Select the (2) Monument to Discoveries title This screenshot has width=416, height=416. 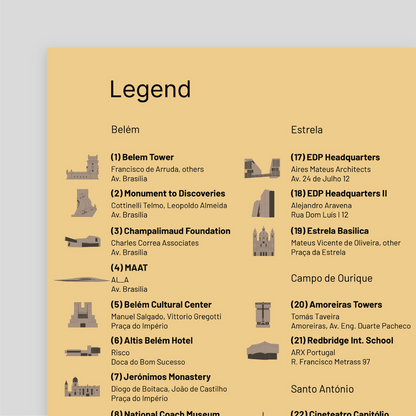(168, 193)
